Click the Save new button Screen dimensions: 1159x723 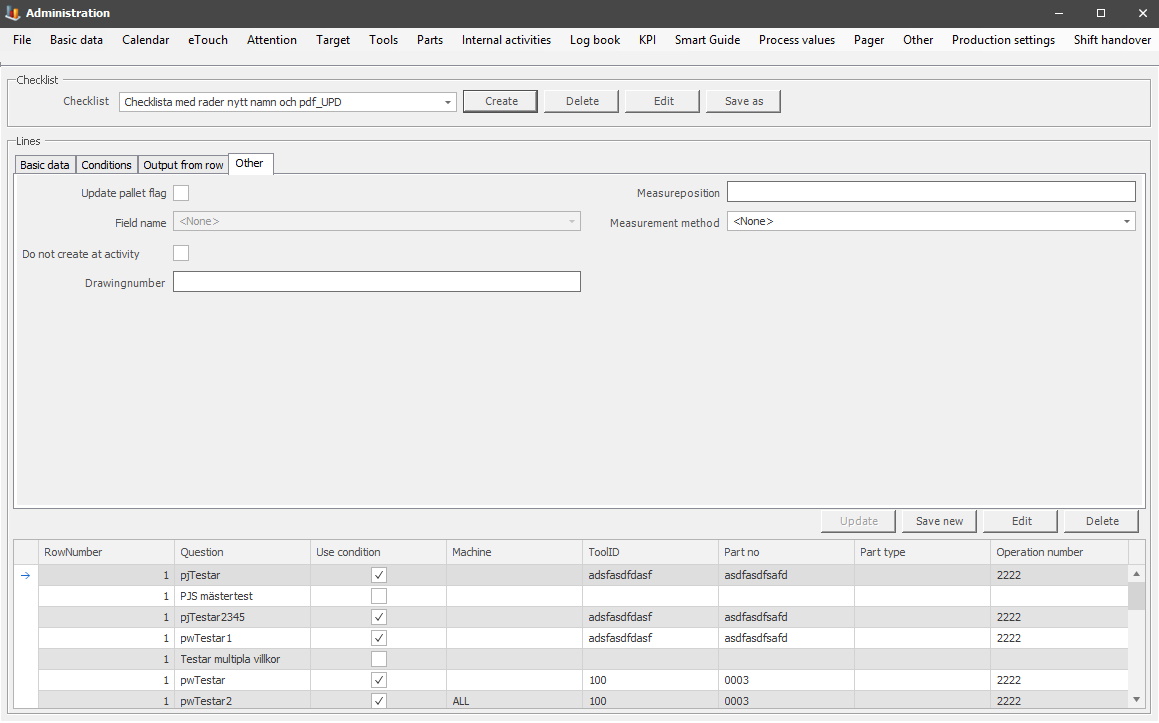click(x=939, y=521)
